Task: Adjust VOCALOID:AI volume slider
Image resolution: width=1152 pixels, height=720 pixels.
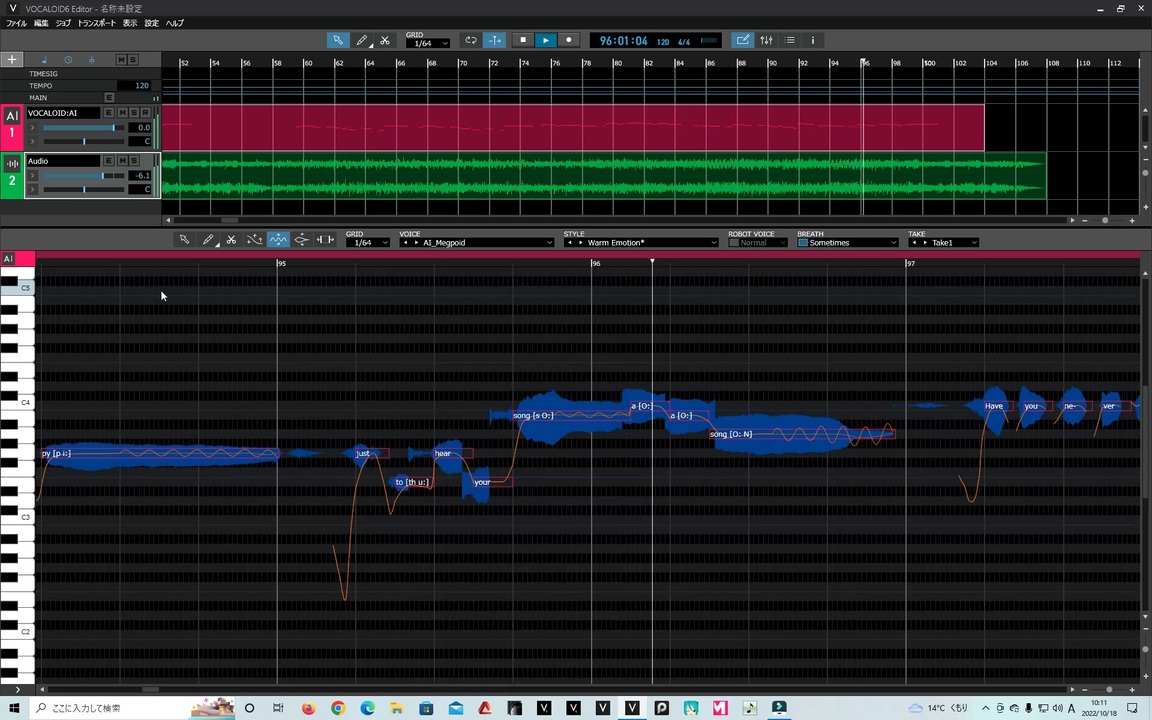Action: coord(83,128)
